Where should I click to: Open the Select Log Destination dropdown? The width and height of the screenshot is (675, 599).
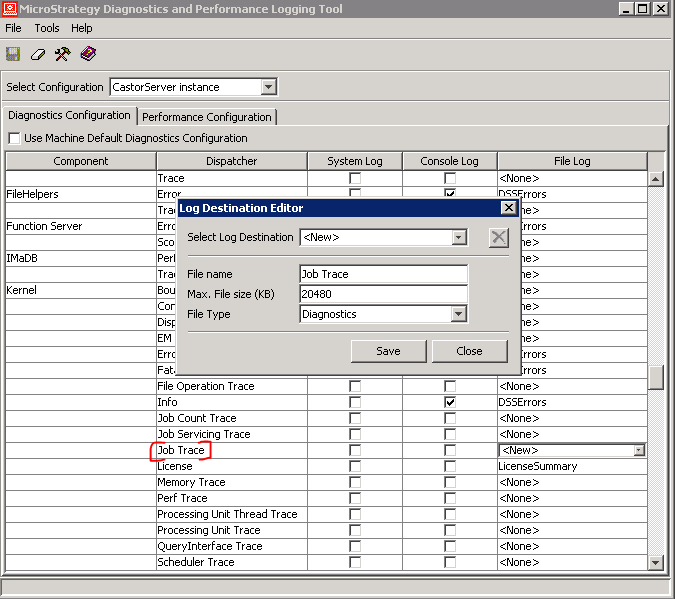pos(459,237)
